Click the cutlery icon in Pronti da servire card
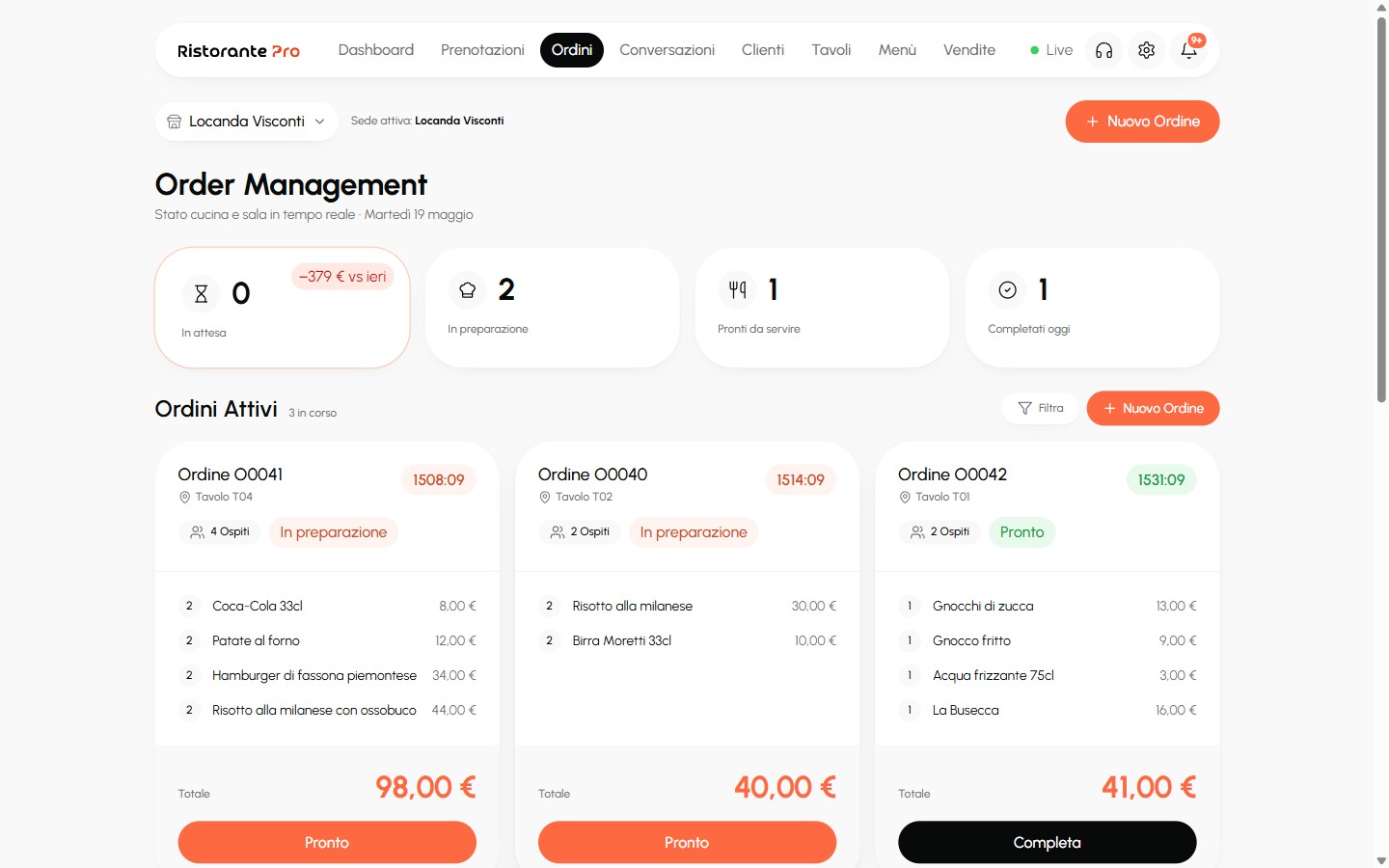The image size is (1389, 868). click(737, 289)
